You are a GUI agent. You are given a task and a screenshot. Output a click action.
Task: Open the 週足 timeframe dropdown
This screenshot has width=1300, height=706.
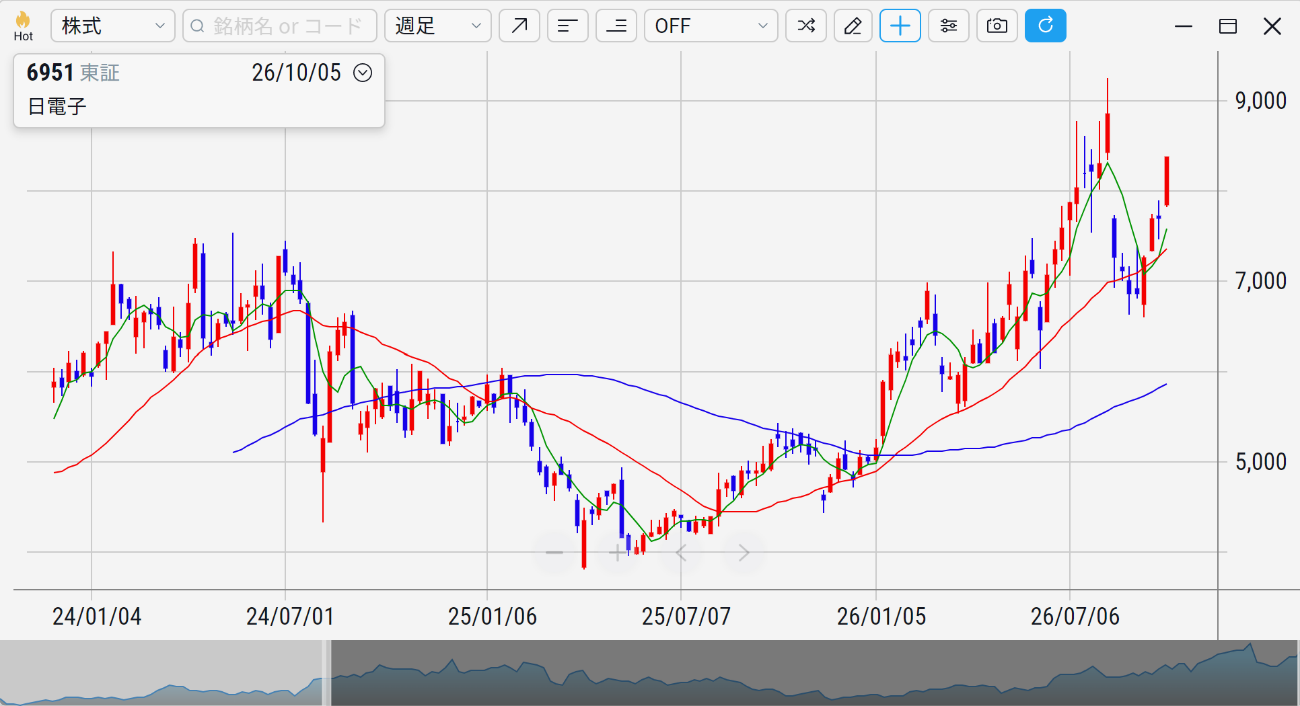click(x=438, y=26)
